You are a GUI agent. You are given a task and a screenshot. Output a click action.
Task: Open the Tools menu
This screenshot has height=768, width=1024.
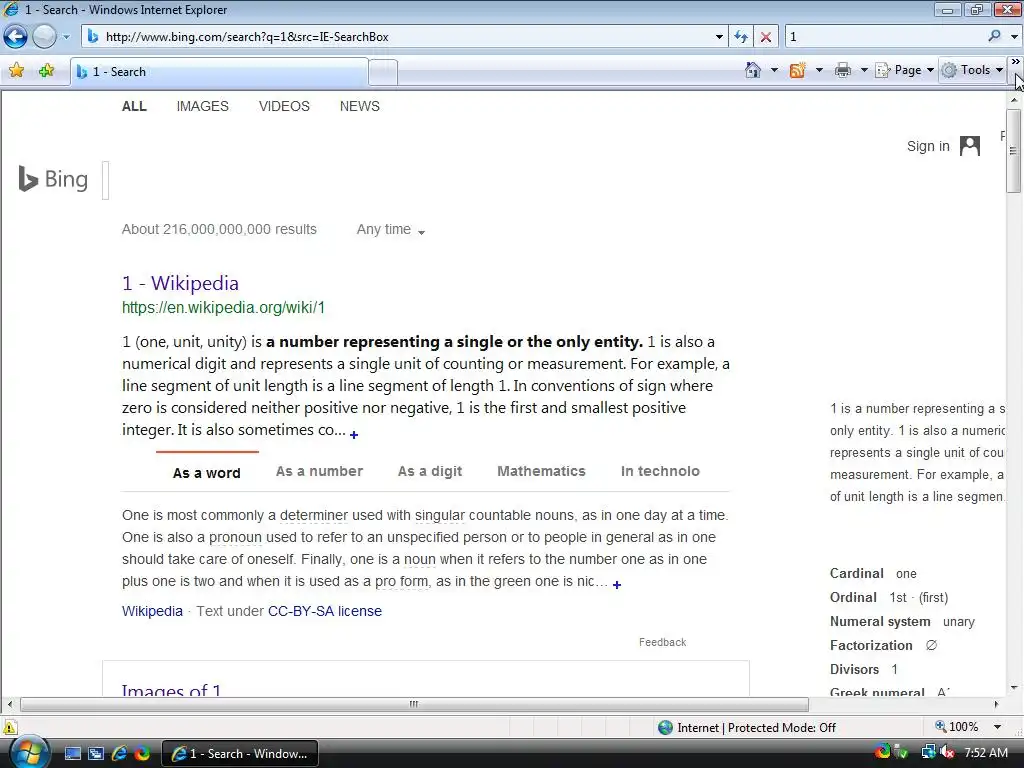click(972, 70)
